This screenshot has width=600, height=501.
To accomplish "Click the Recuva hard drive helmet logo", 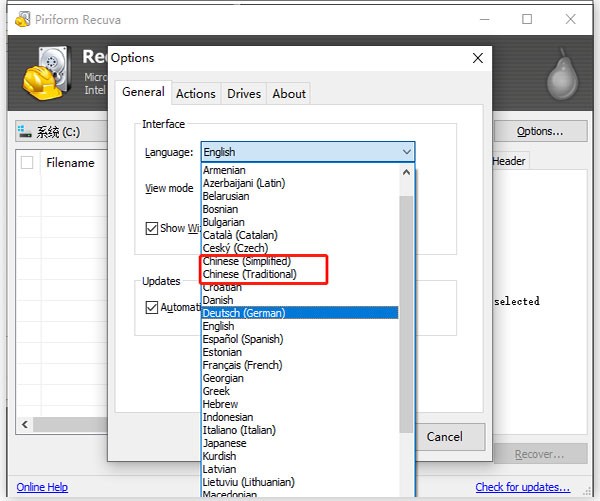I will click(x=47, y=73).
